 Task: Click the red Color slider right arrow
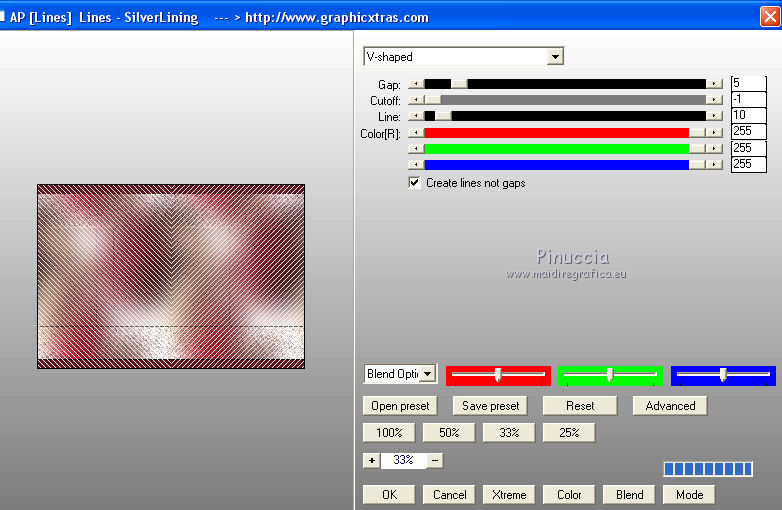coord(714,133)
